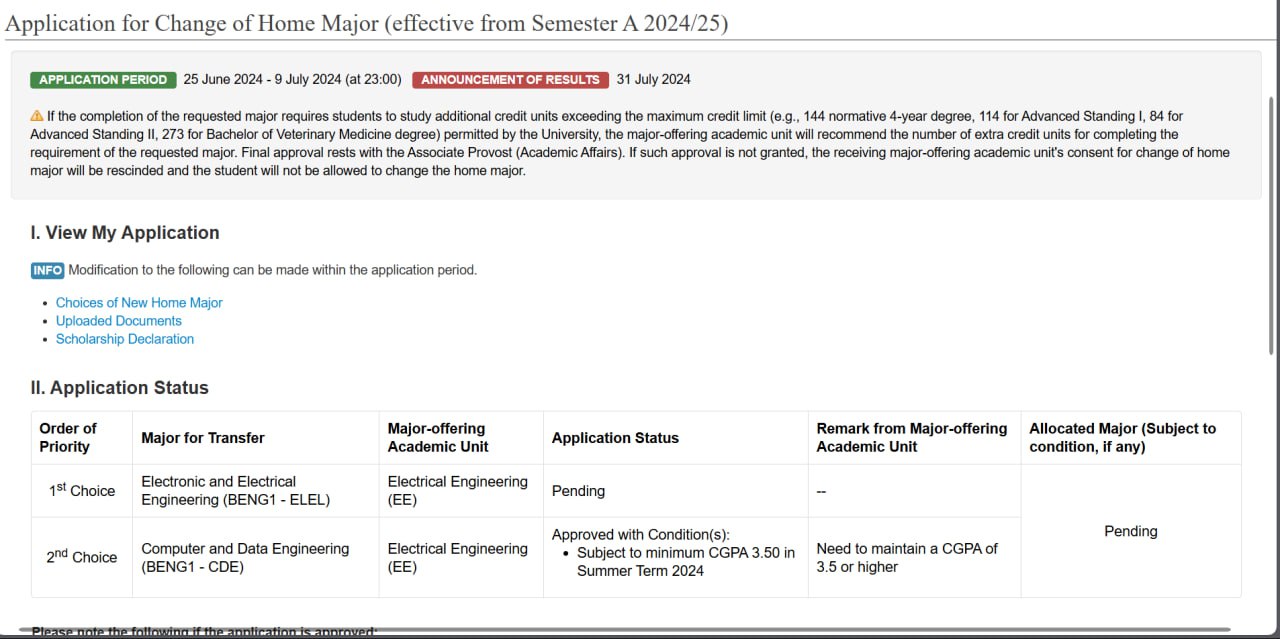
Task: Click the orange warning triangle icon
Action: (37, 116)
